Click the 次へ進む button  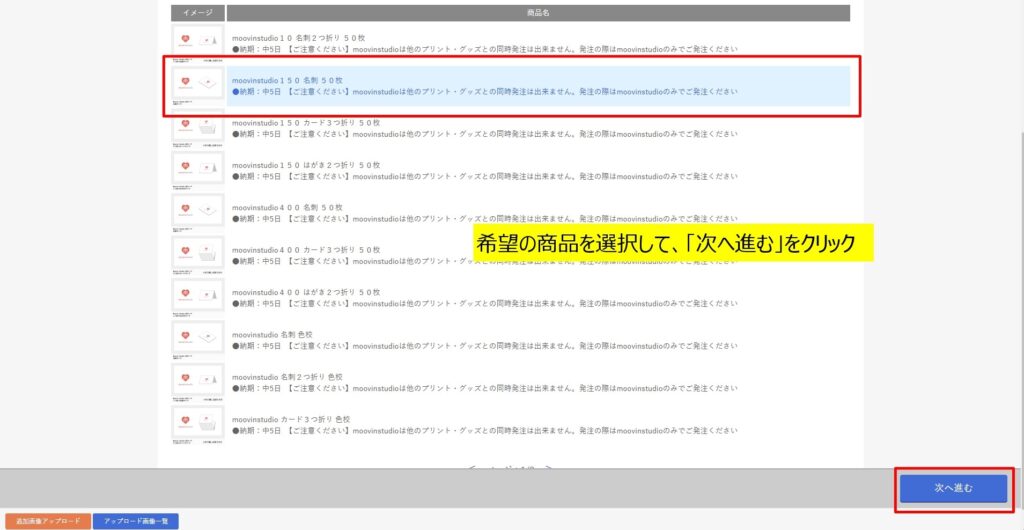coord(953,488)
